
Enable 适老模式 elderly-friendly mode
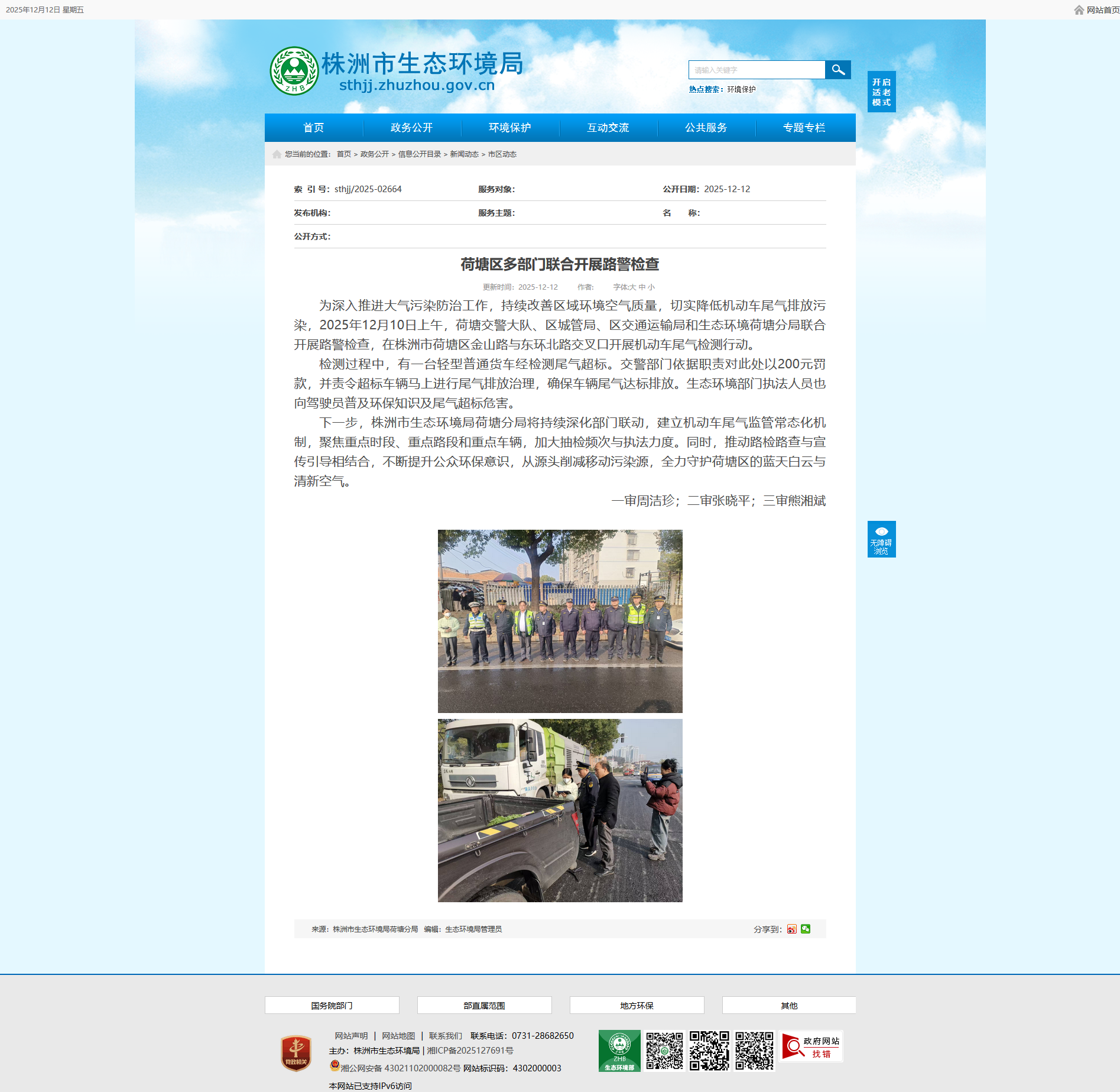pyautogui.click(x=881, y=92)
